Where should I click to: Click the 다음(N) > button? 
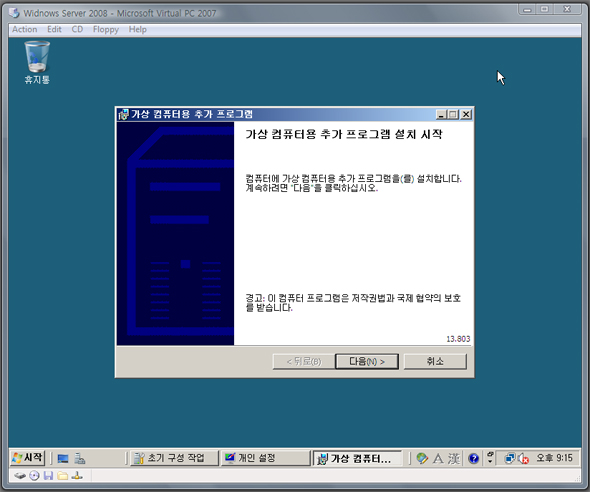367,361
